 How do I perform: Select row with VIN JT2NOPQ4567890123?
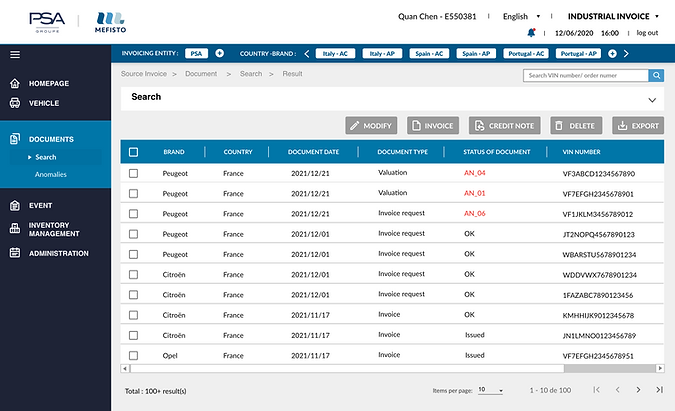(133, 234)
